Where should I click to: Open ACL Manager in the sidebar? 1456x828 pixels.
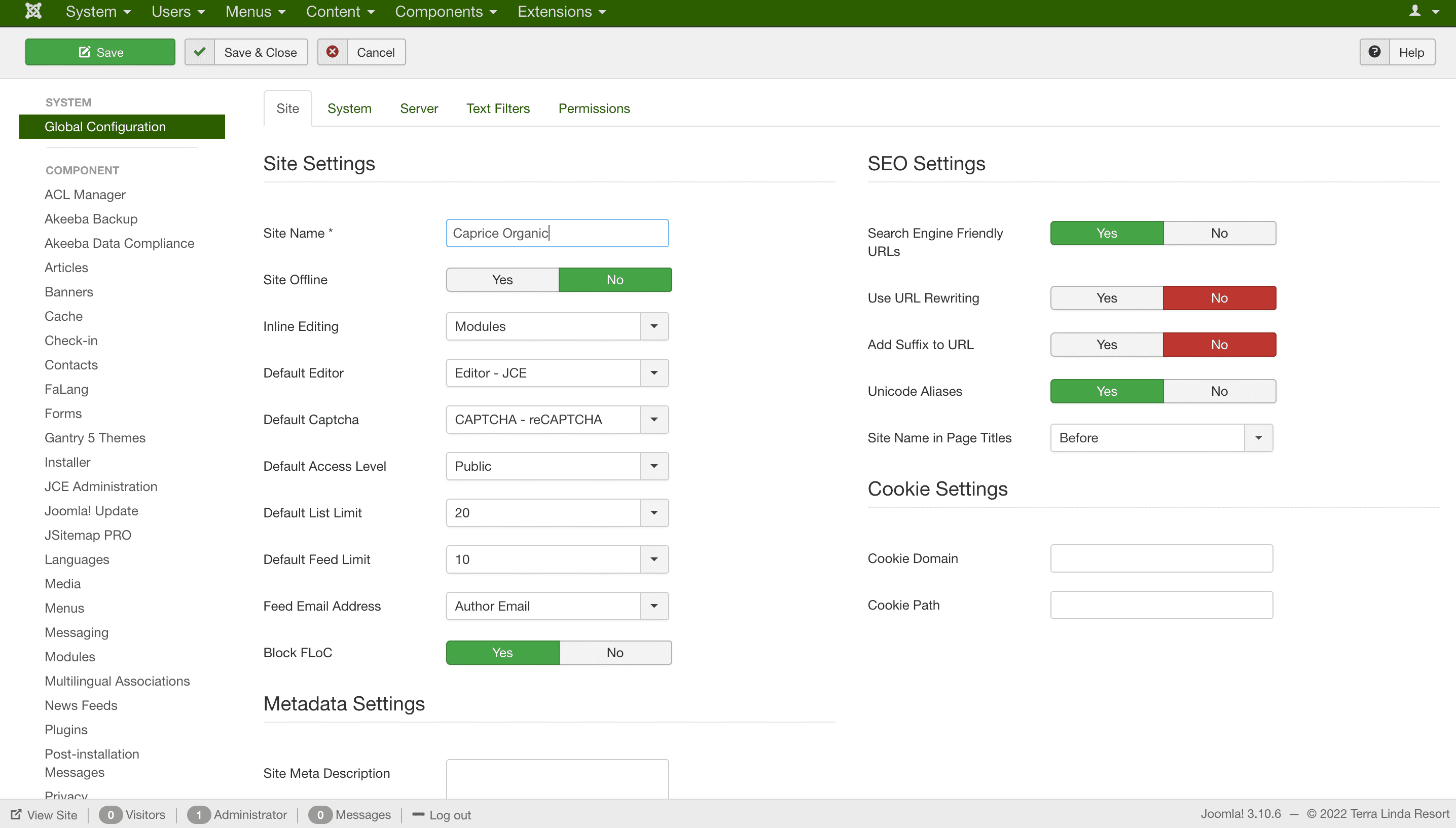(85, 195)
